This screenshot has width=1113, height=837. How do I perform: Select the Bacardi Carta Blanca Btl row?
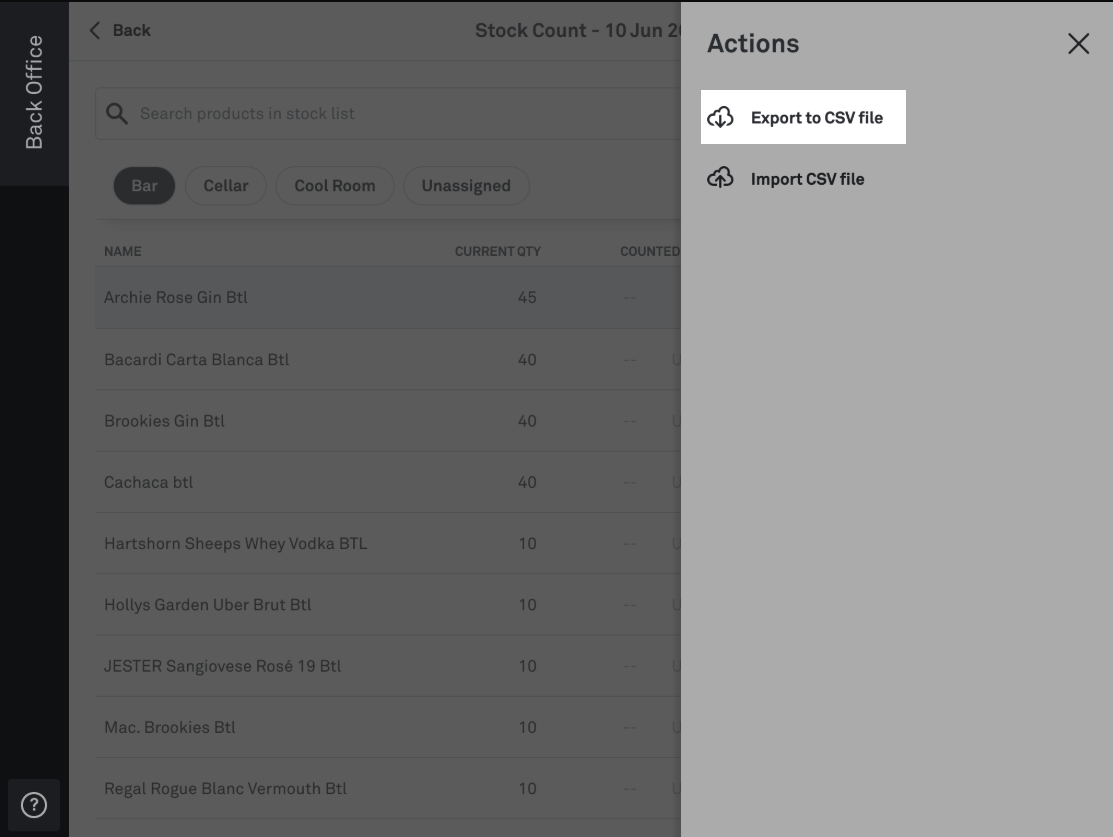(x=388, y=359)
